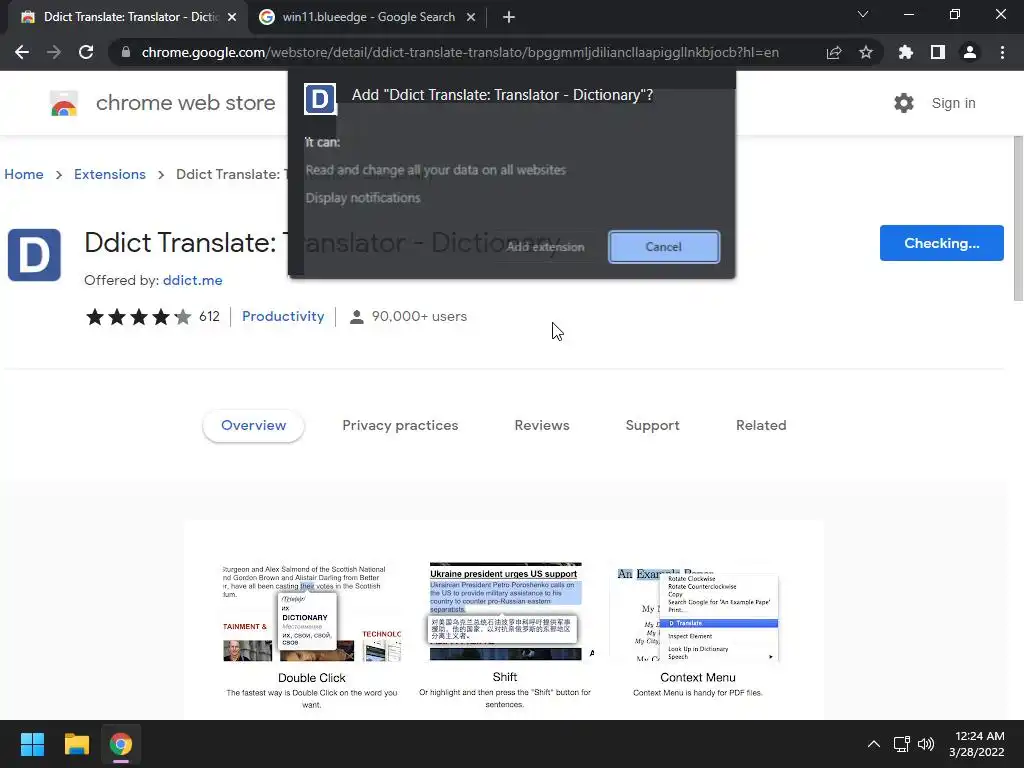The width and height of the screenshot is (1024, 768).
Task: Open the Extensions puzzle icon
Action: (906, 52)
